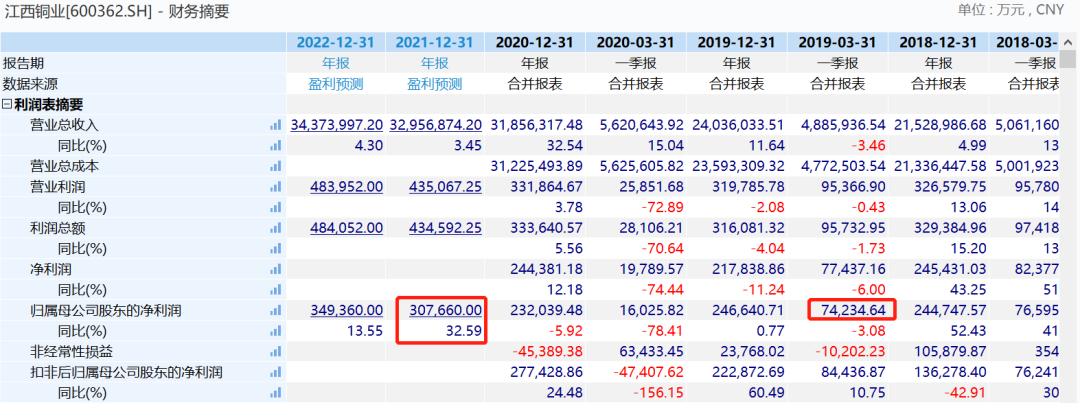1080x403 pixels.
Task: Click title 江西铜业[600362.SH] - 财务摘要
Action: (117, 11)
